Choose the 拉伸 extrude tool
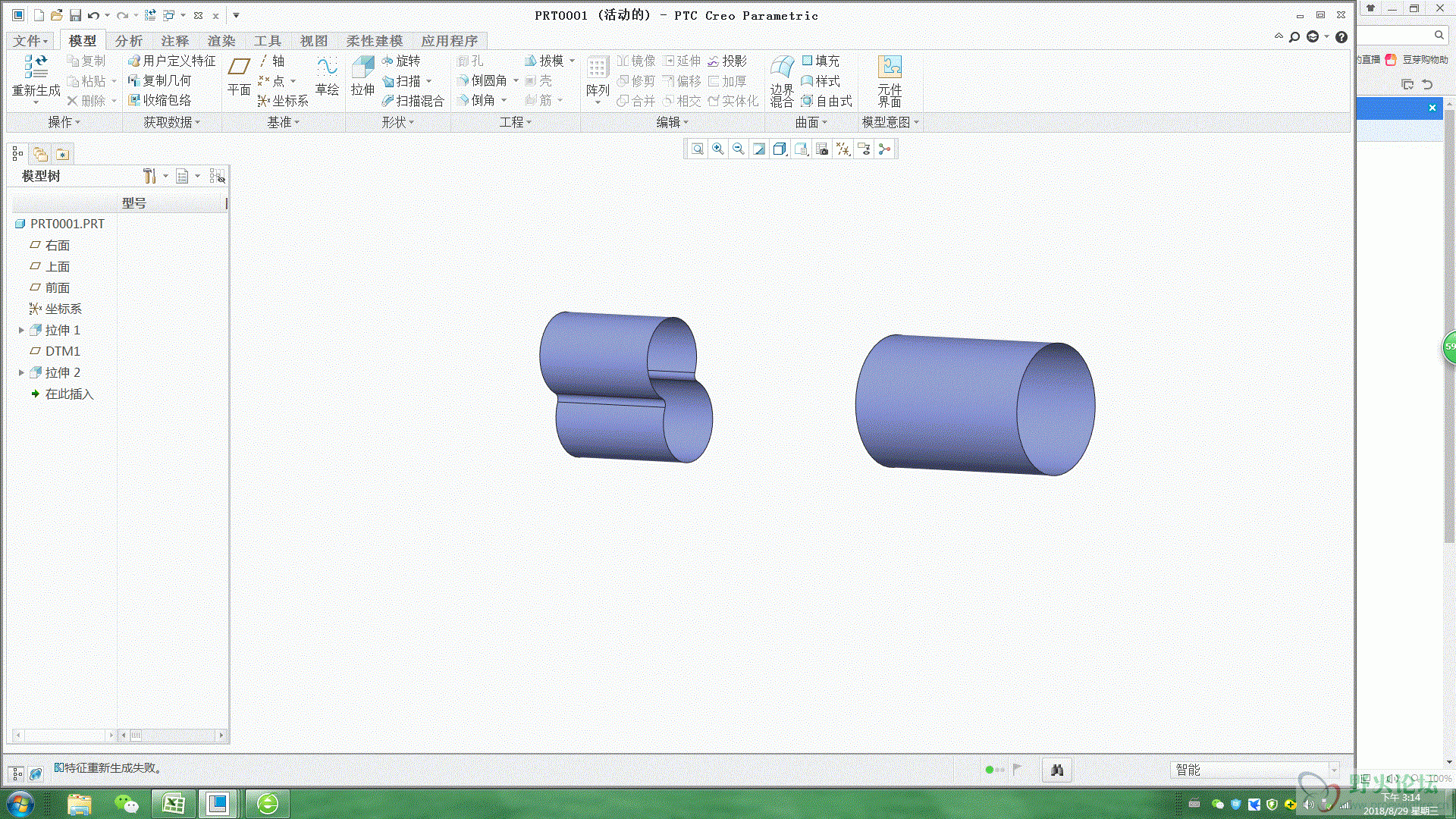 (x=362, y=76)
